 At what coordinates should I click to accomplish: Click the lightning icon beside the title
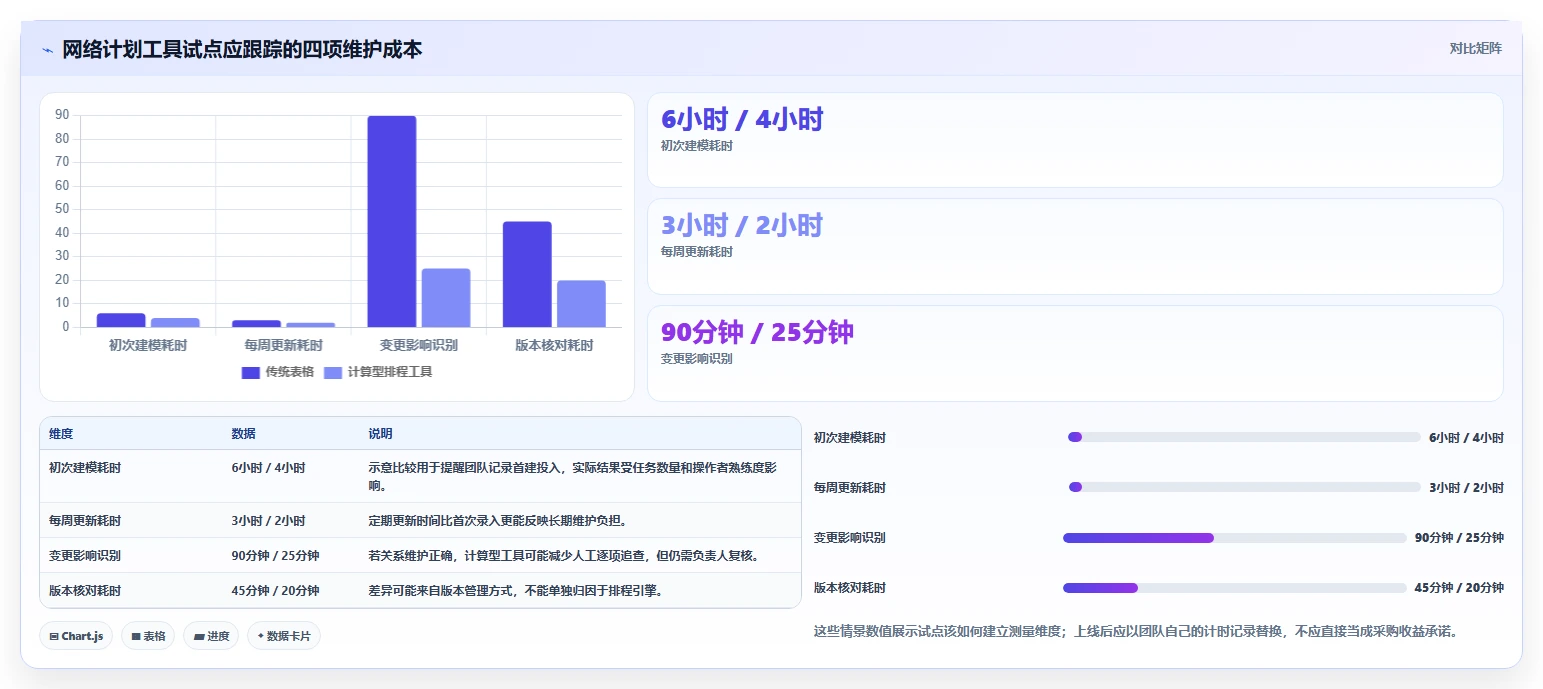coord(47,49)
